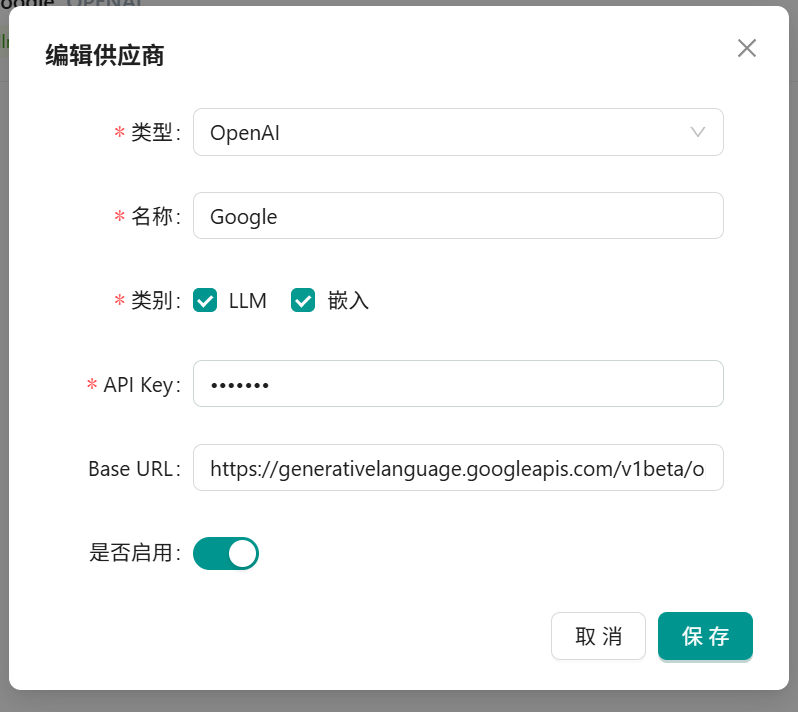Screen dimensions: 798x712
Task: Click the 名称 field label
Action: tap(153, 216)
